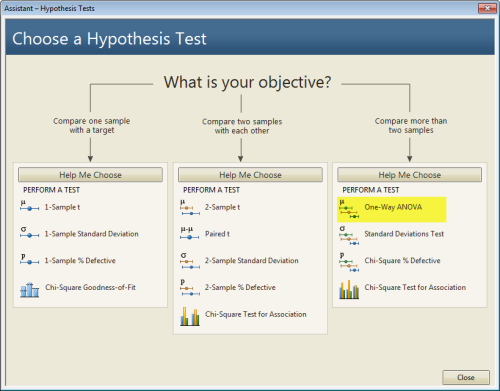The height and width of the screenshot is (391, 500).
Task: Click the Standard Deviations Test icon
Action: point(349,236)
